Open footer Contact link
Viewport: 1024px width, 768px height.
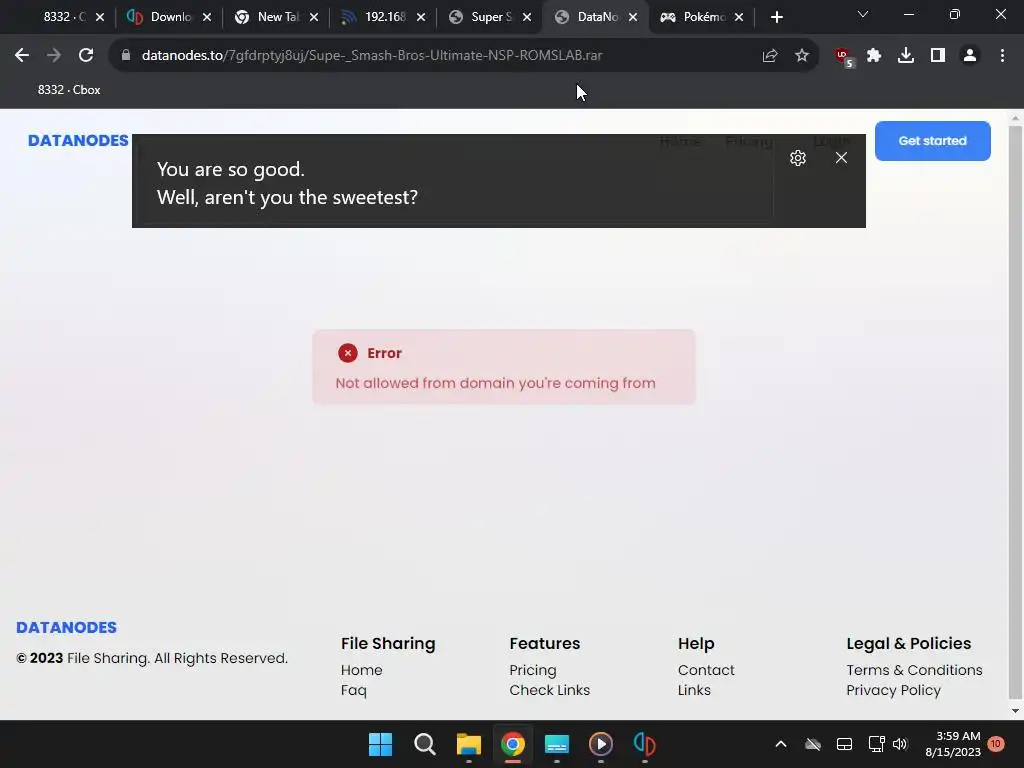(706, 670)
